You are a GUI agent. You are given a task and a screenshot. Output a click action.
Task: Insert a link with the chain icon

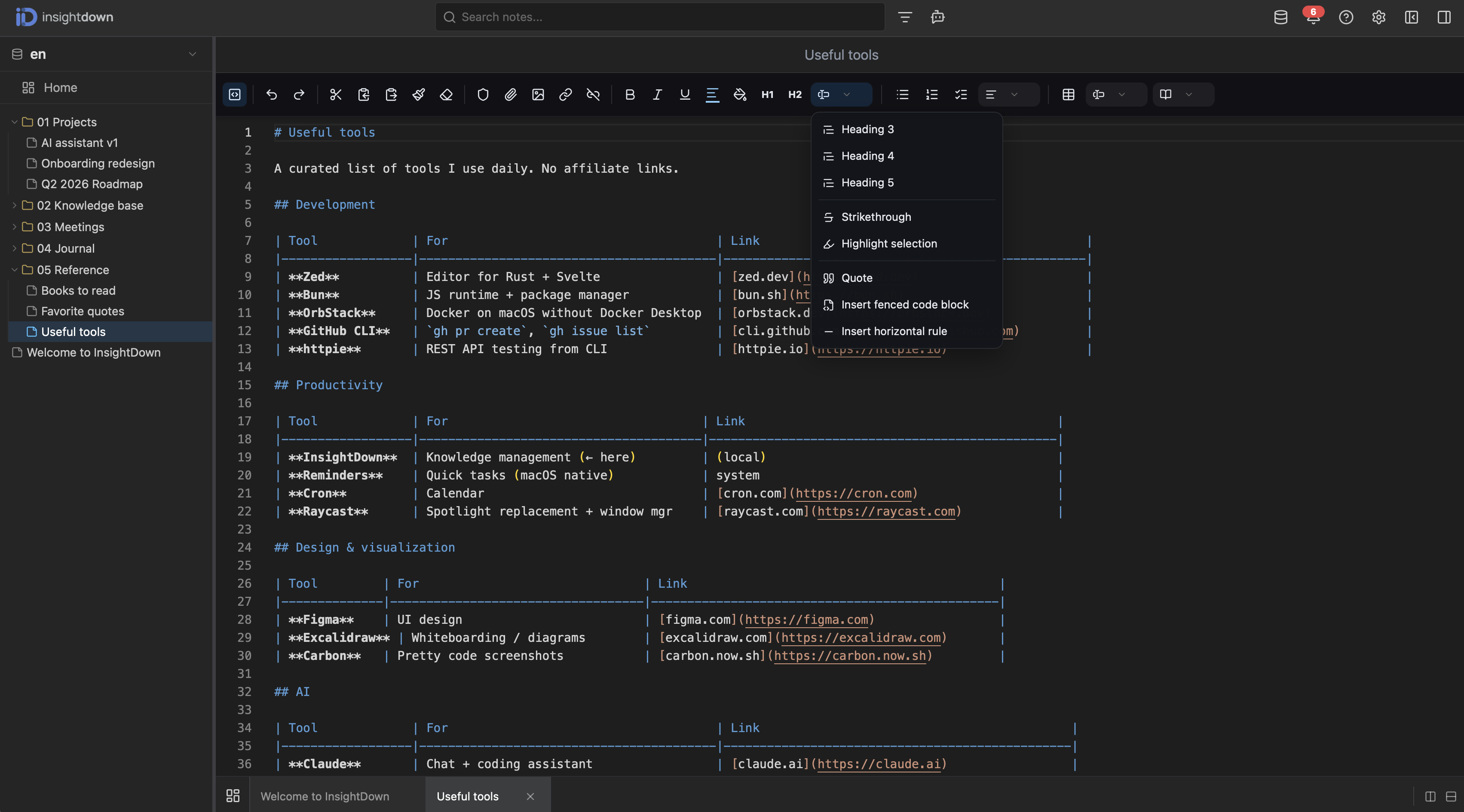tap(566, 95)
